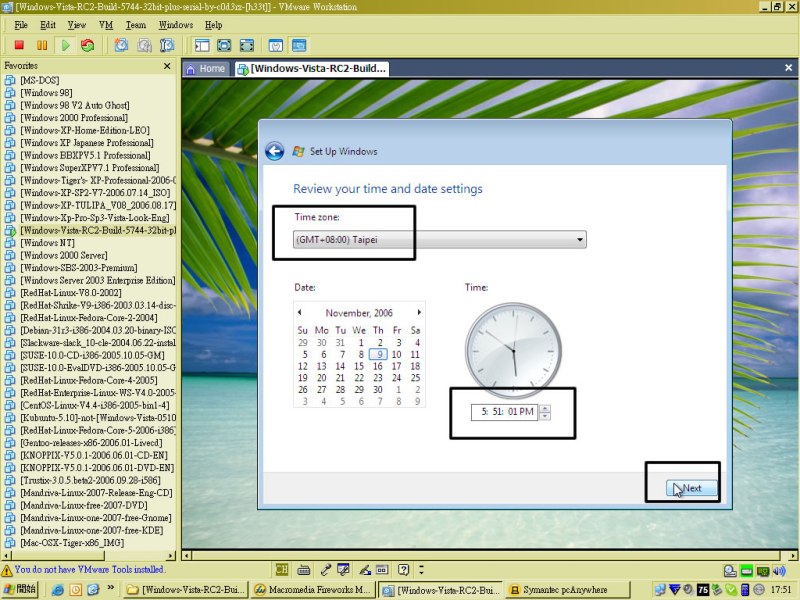The width and height of the screenshot is (800, 600).
Task: Show the console view toolbar icon
Action: tap(299, 45)
